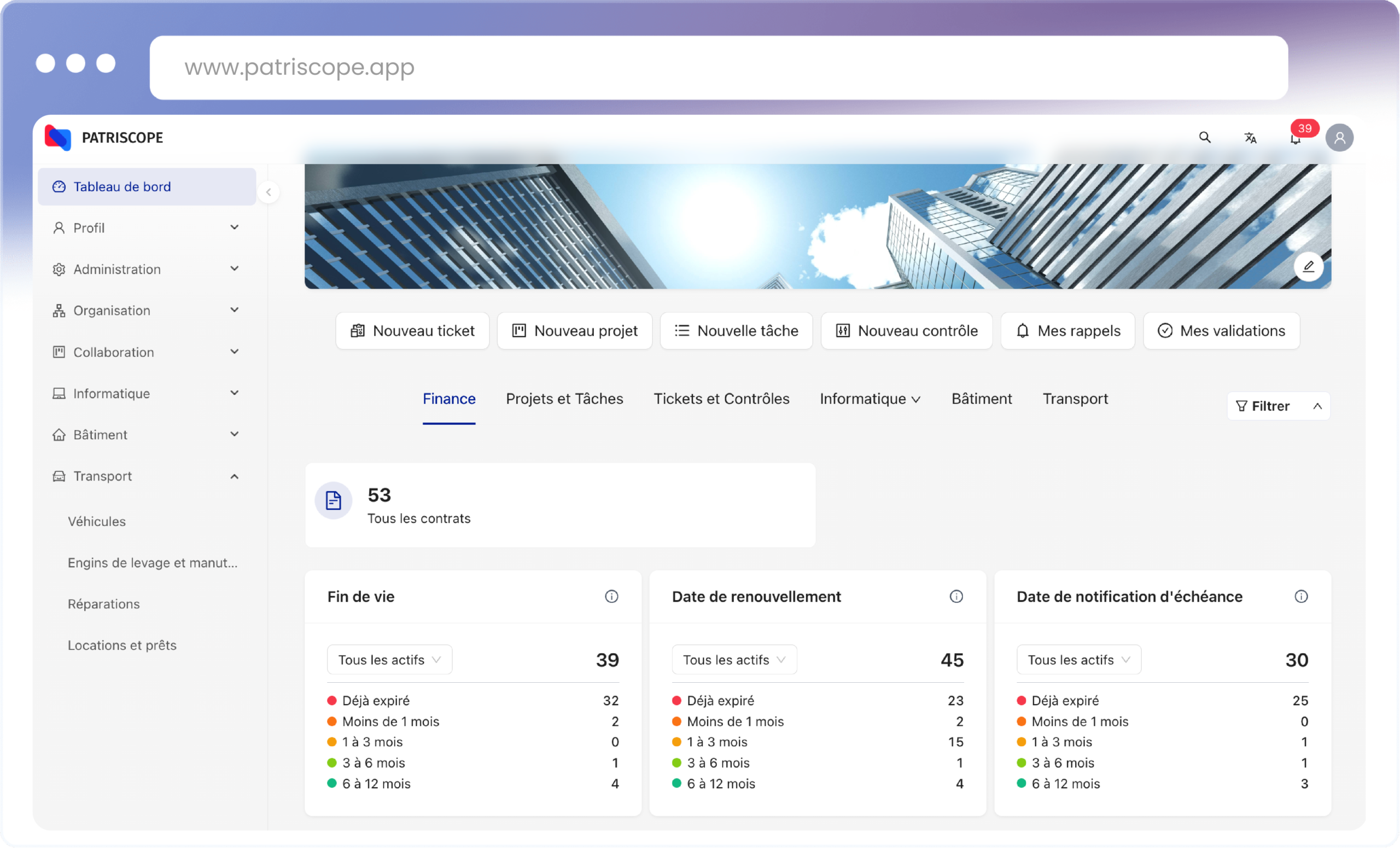Screen dimensions: 1400x867
Task: Collapse the Transport menu chevron
Action: point(234,476)
